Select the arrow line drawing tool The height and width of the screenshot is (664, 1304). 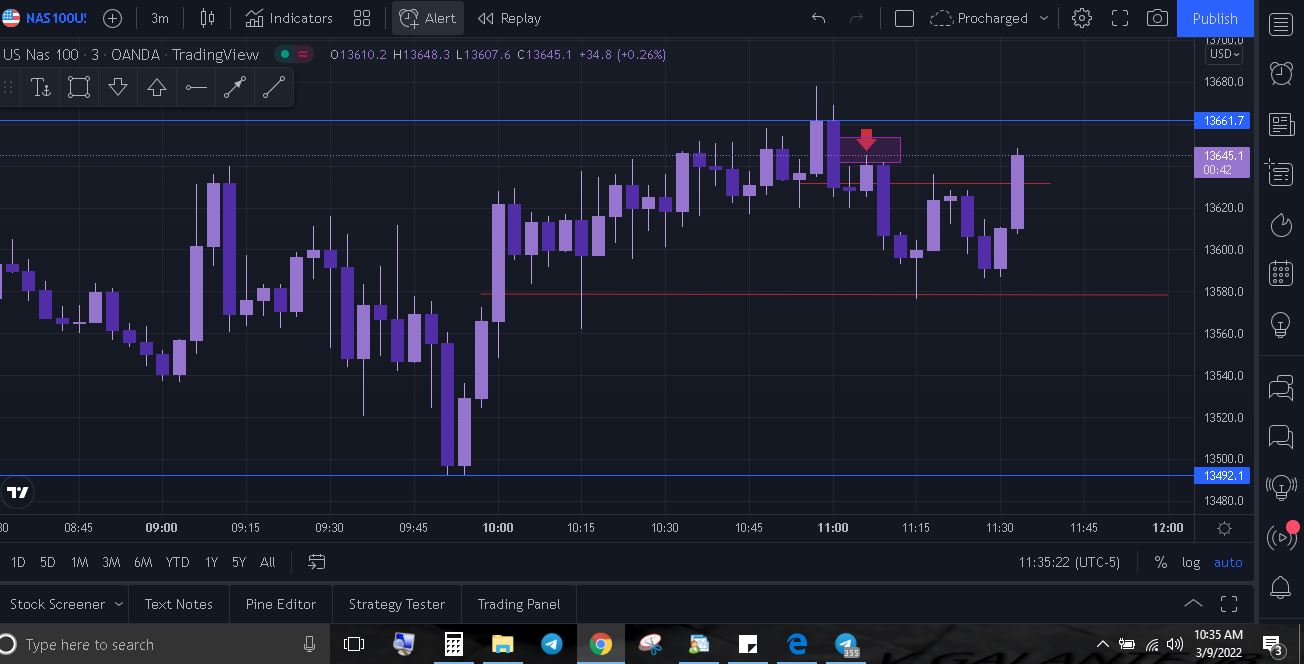235,88
